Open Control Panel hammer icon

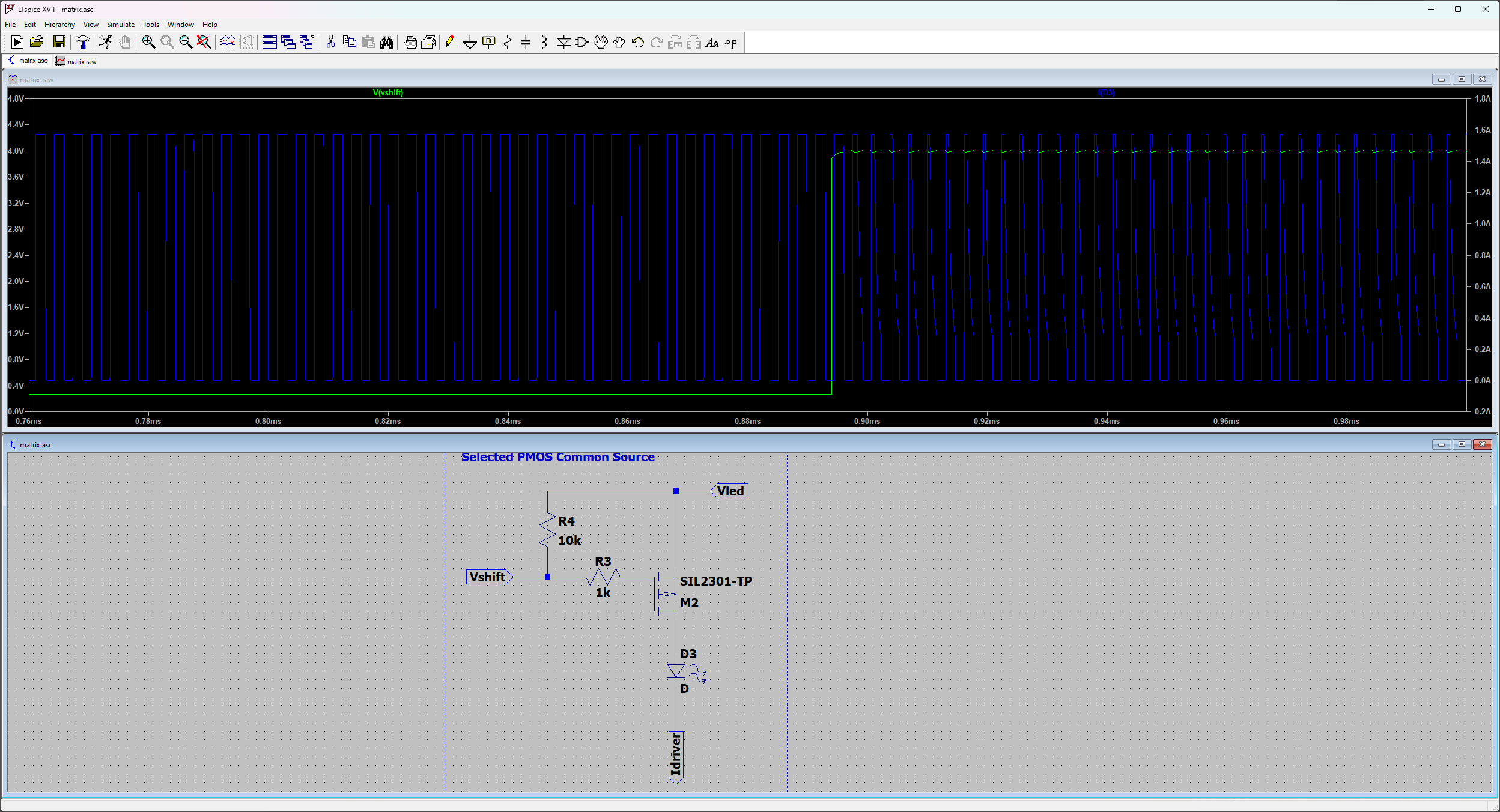(x=83, y=42)
